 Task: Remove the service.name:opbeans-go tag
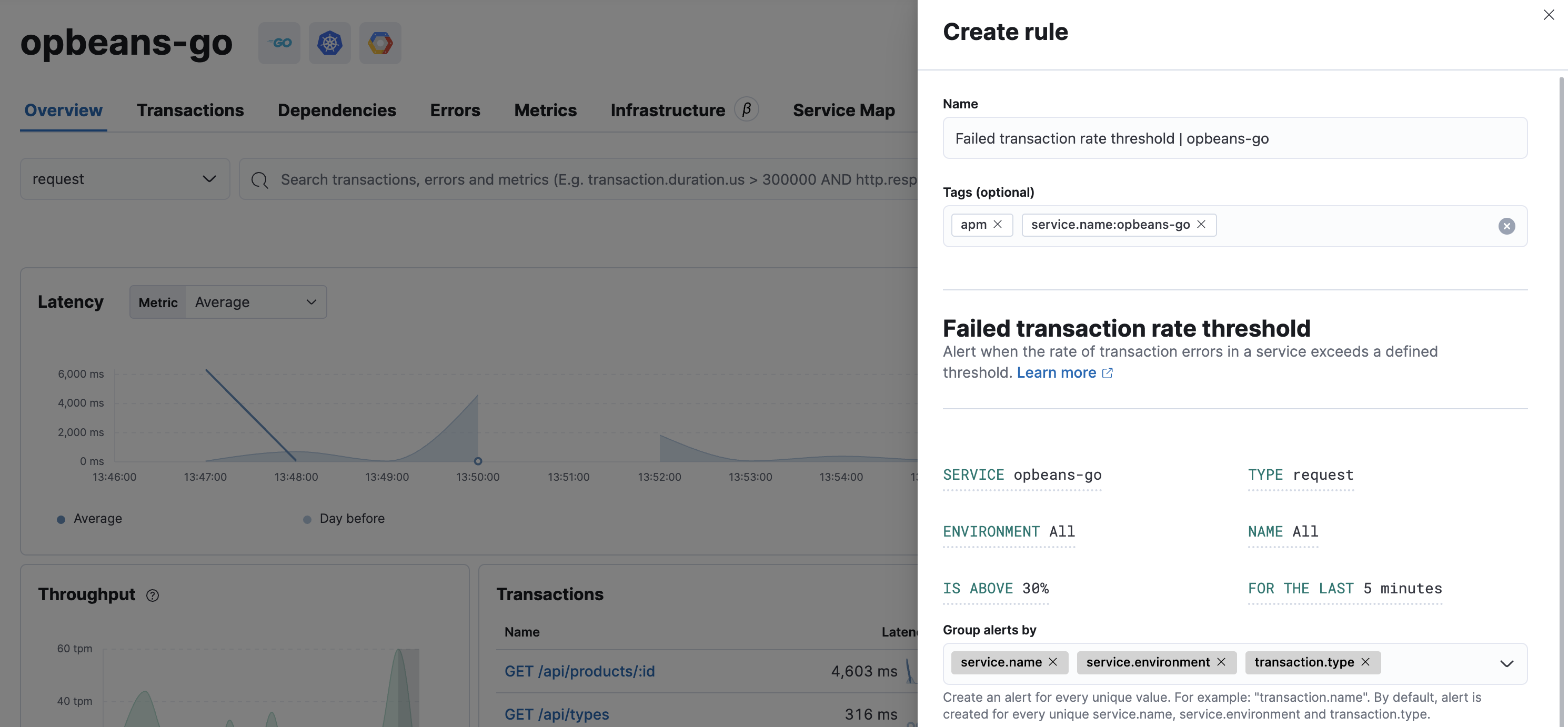[1201, 225]
